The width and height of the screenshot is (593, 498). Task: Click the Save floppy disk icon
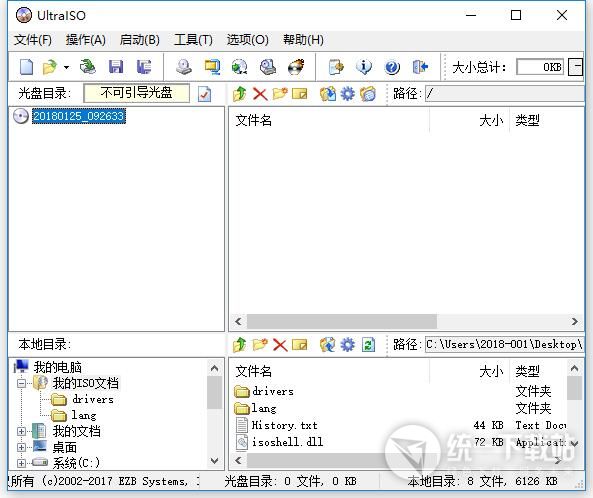coord(116,67)
